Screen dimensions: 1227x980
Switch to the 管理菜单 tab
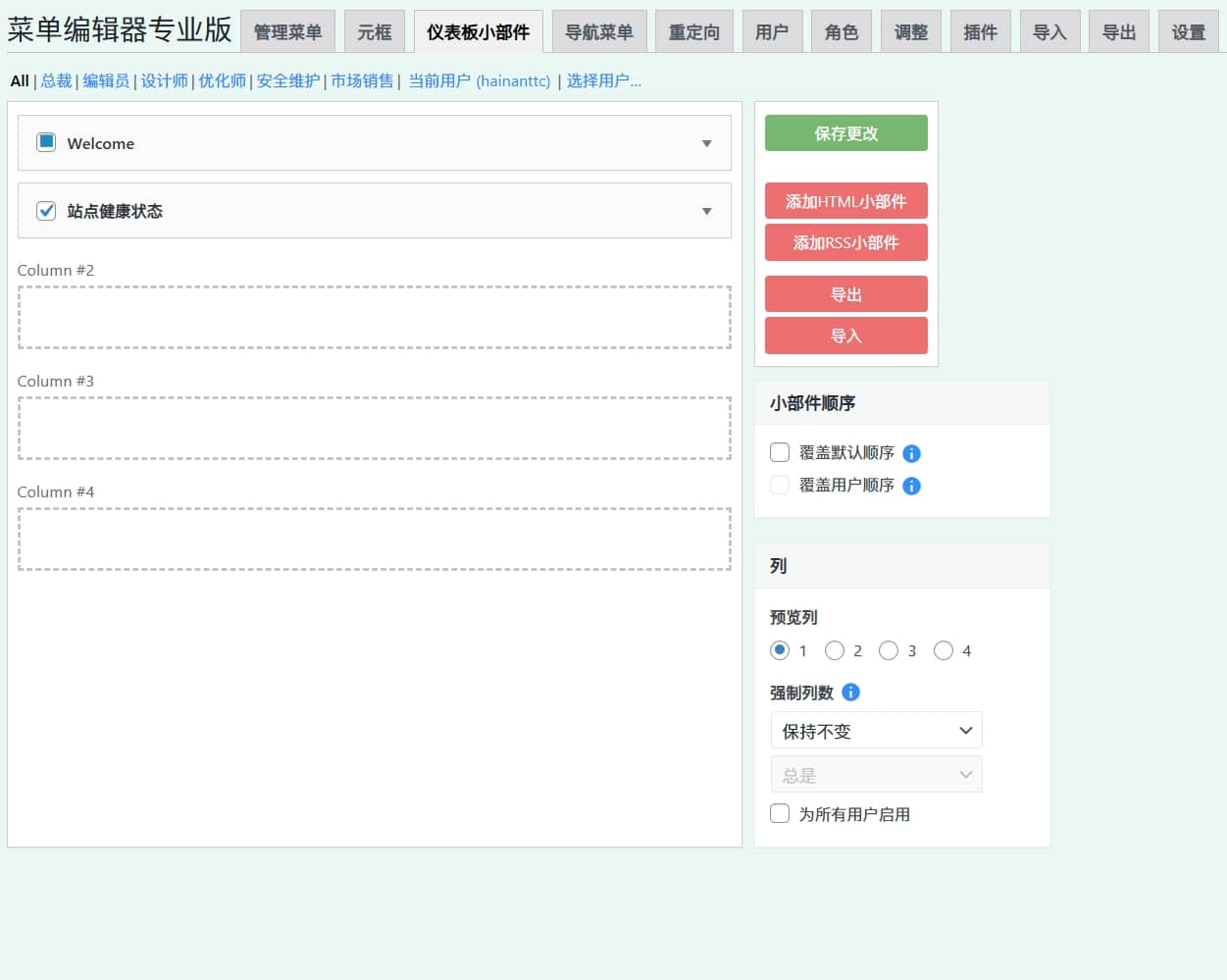(x=287, y=32)
